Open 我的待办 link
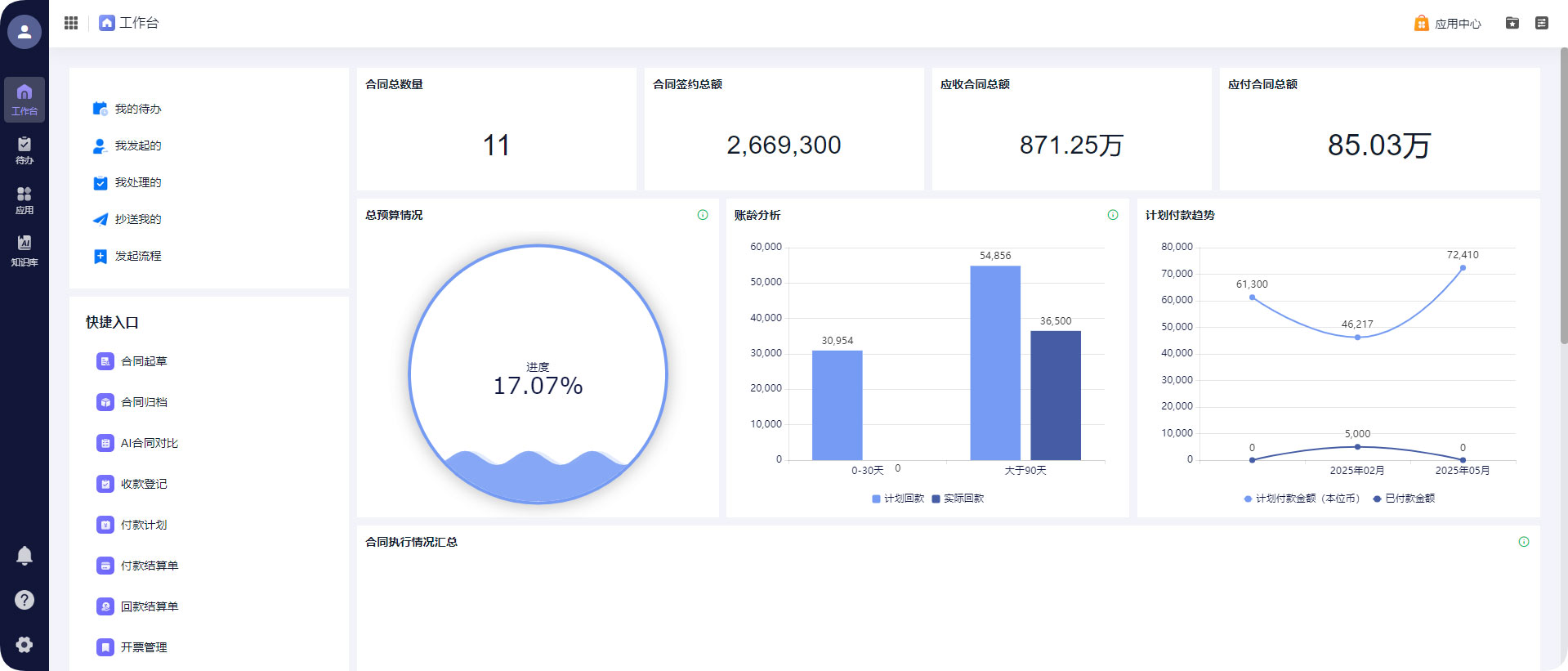The width and height of the screenshot is (1568, 671). [x=137, y=109]
